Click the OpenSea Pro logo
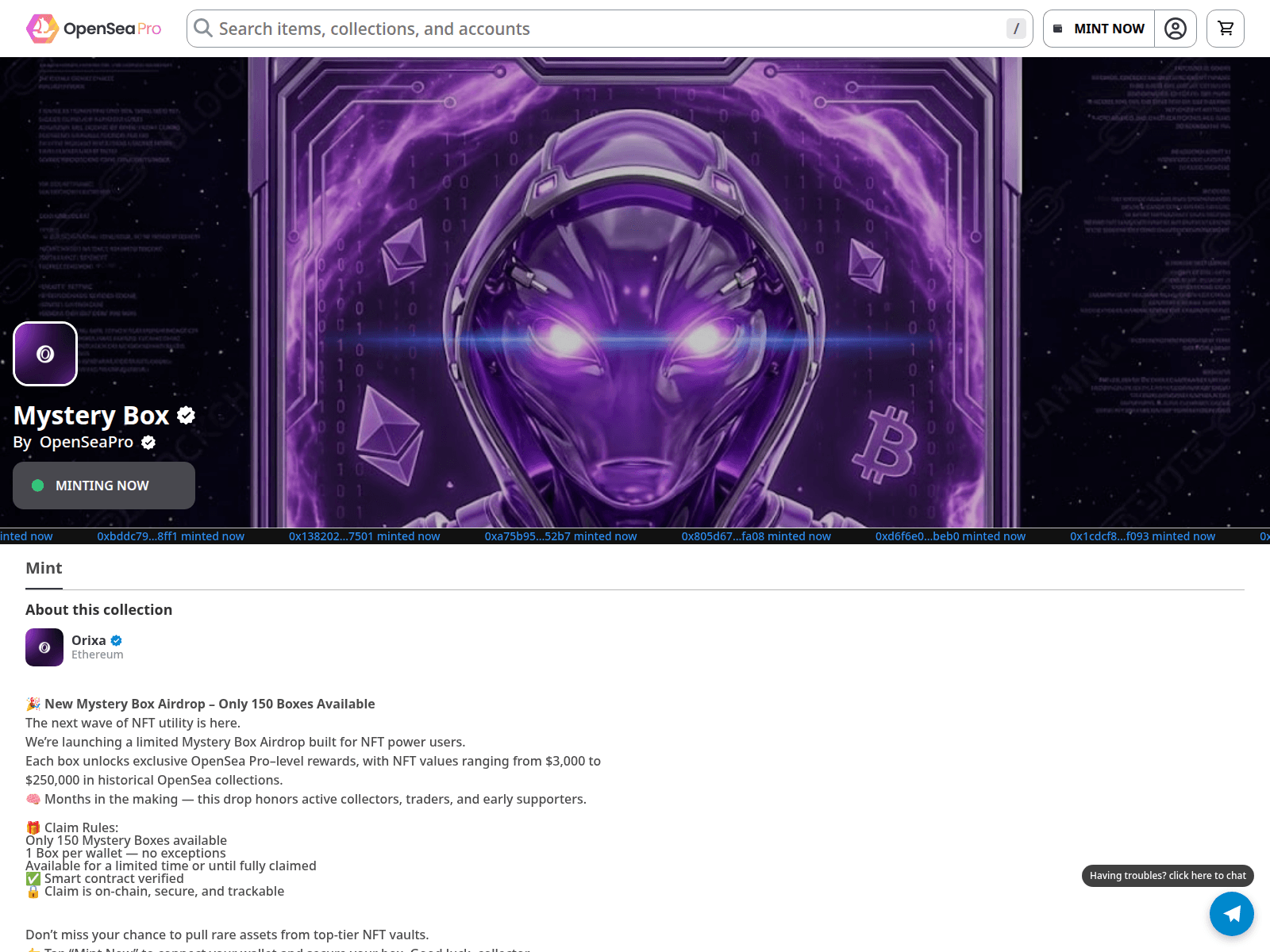Viewport: 1270px width, 952px height. click(94, 29)
